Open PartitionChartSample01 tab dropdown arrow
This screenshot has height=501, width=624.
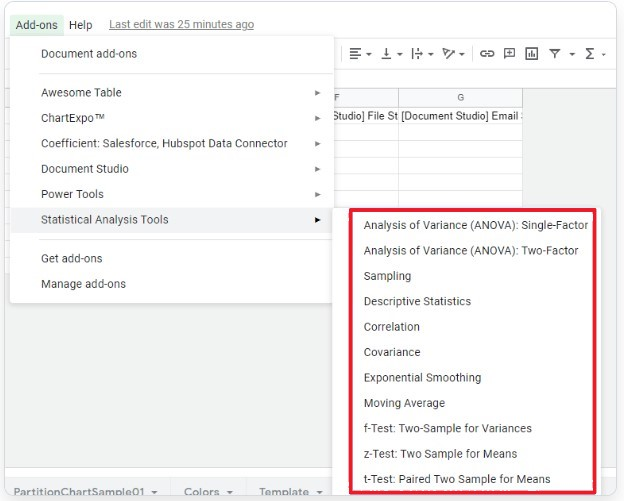[154, 493]
